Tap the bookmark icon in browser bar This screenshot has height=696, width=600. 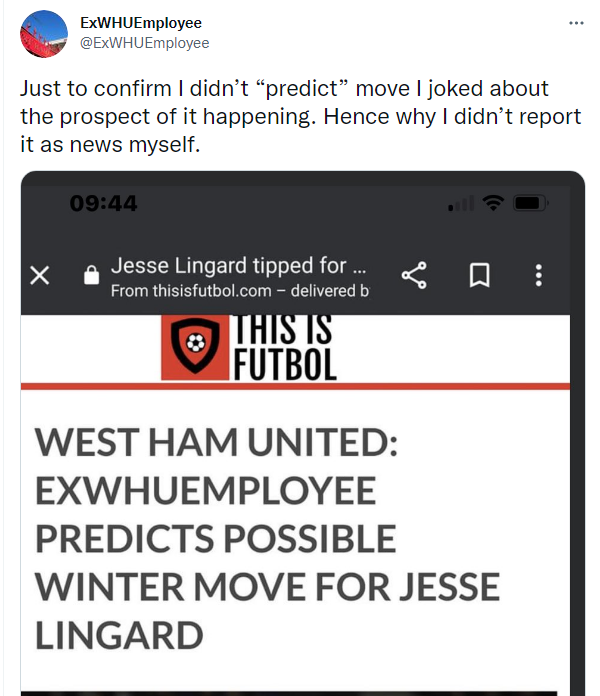coord(480,275)
